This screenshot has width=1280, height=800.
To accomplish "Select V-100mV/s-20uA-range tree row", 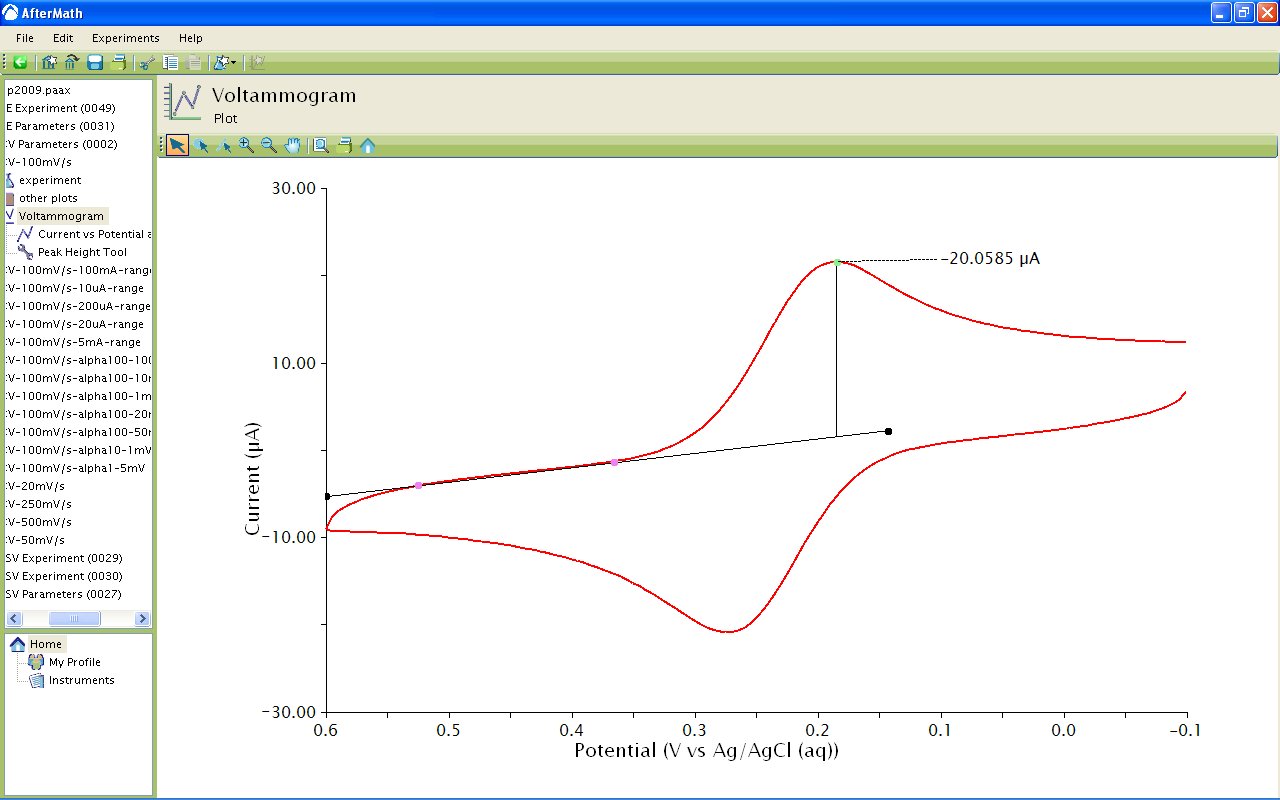I will (x=76, y=324).
